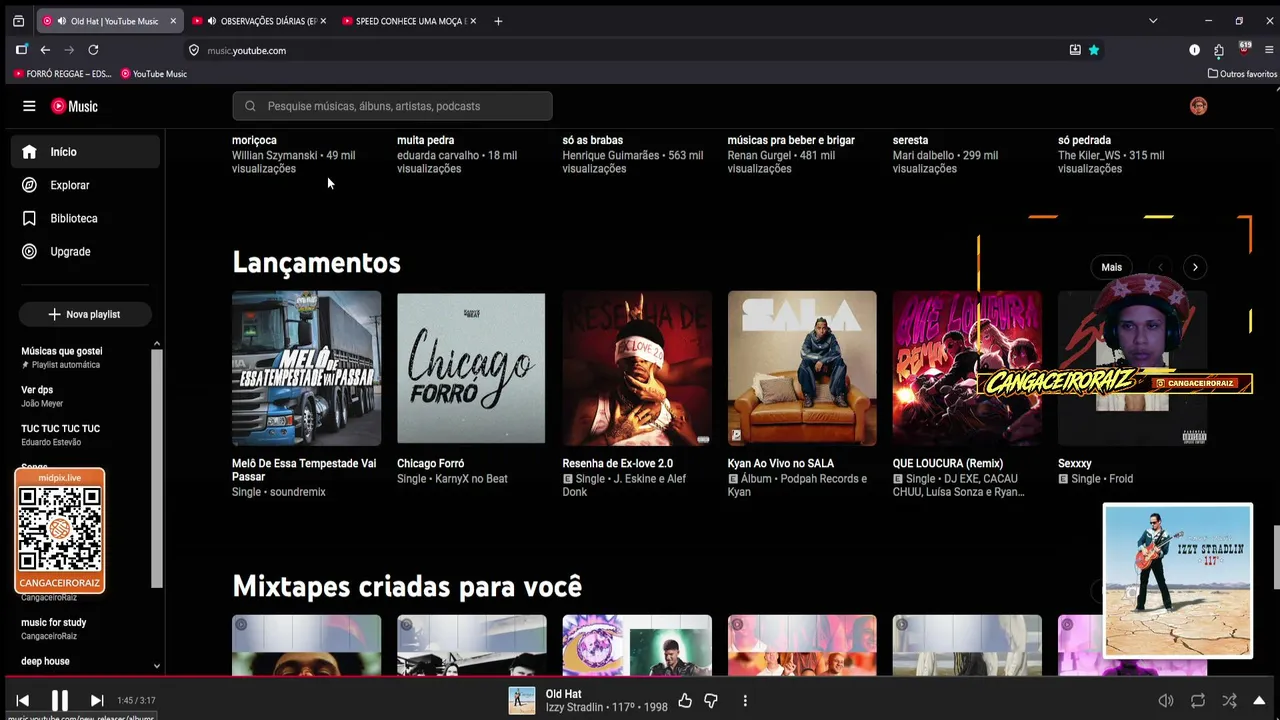Open the FORRÓ REGGAE bookmark

(62, 74)
